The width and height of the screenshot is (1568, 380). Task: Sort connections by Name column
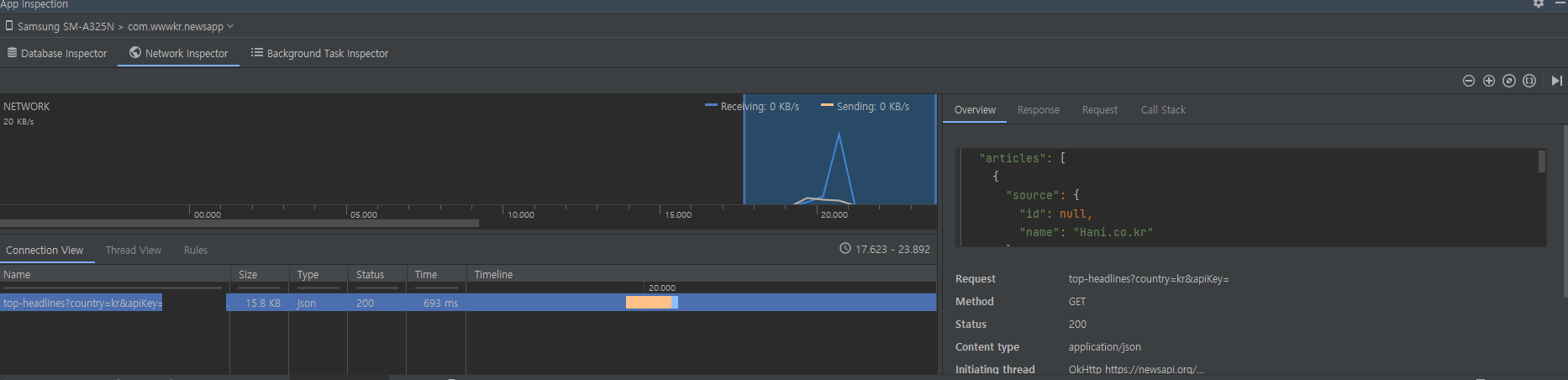114,274
